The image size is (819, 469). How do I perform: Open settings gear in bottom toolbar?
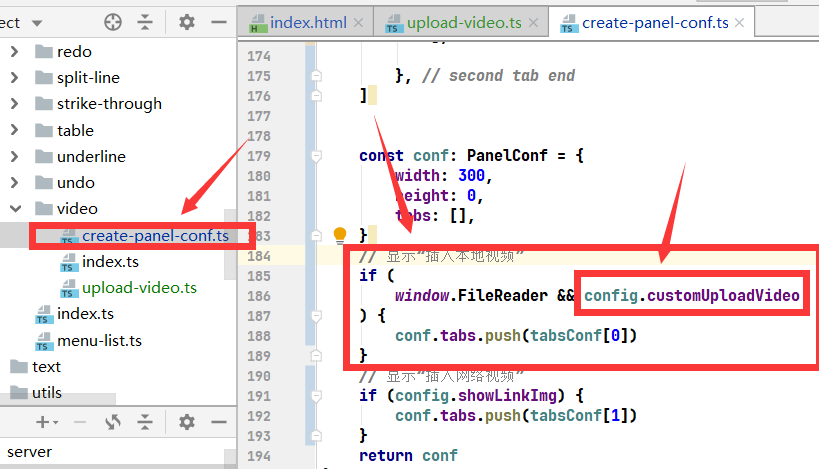coord(186,421)
